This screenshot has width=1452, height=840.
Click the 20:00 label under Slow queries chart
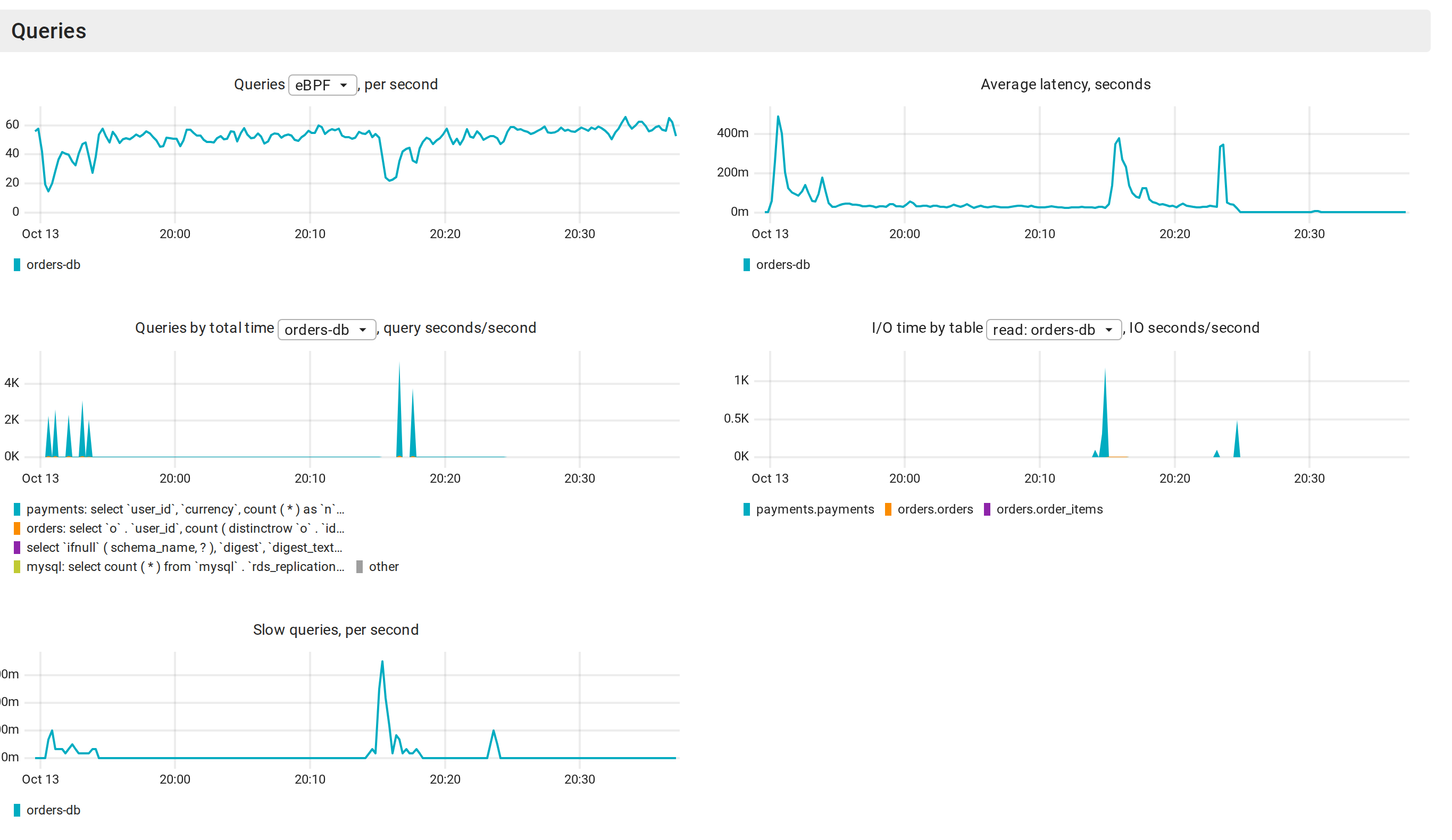[x=174, y=779]
